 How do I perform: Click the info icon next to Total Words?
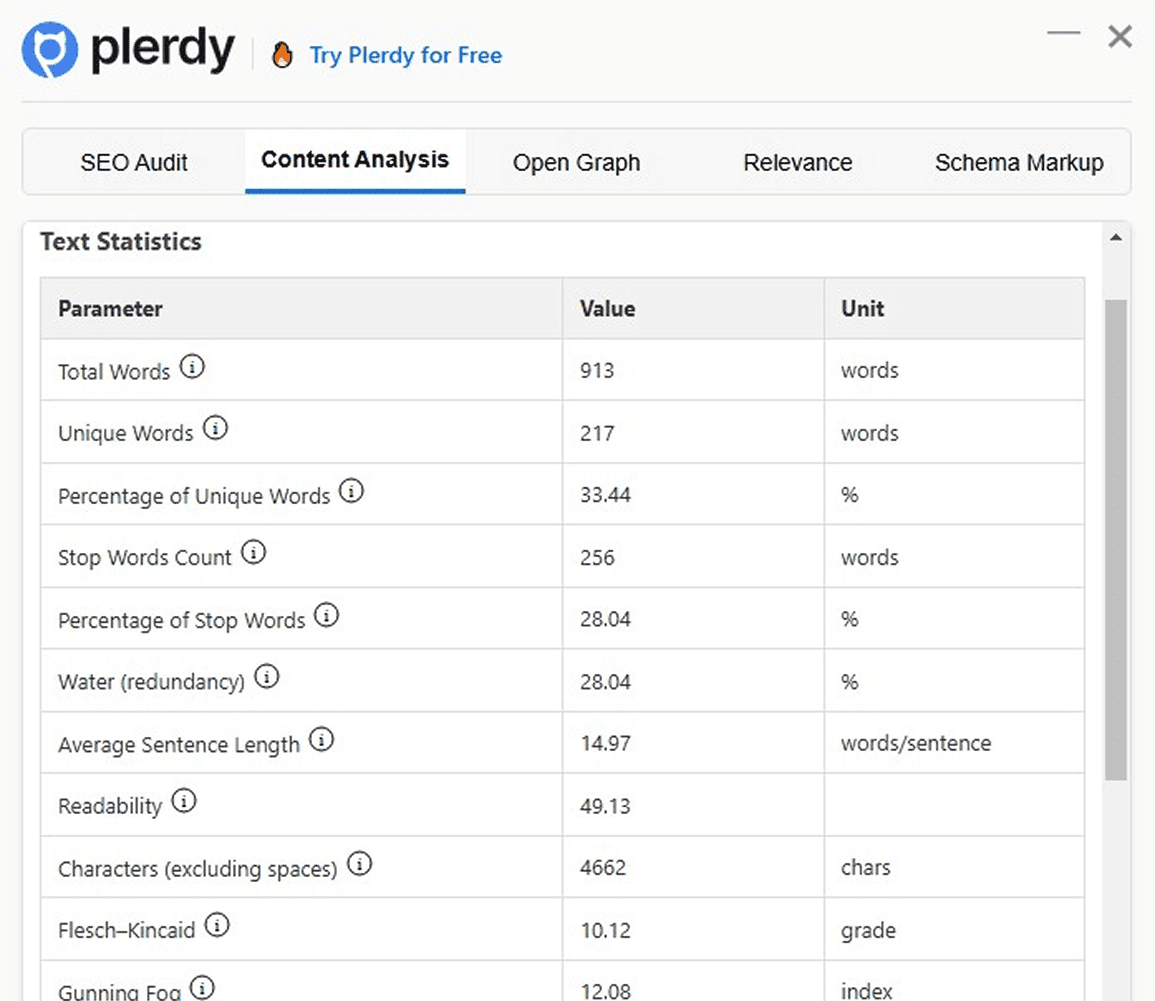[192, 368]
